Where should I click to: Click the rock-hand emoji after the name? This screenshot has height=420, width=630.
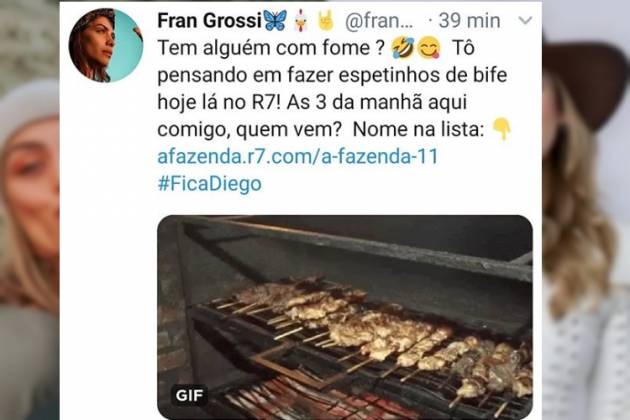pyautogui.click(x=325, y=20)
